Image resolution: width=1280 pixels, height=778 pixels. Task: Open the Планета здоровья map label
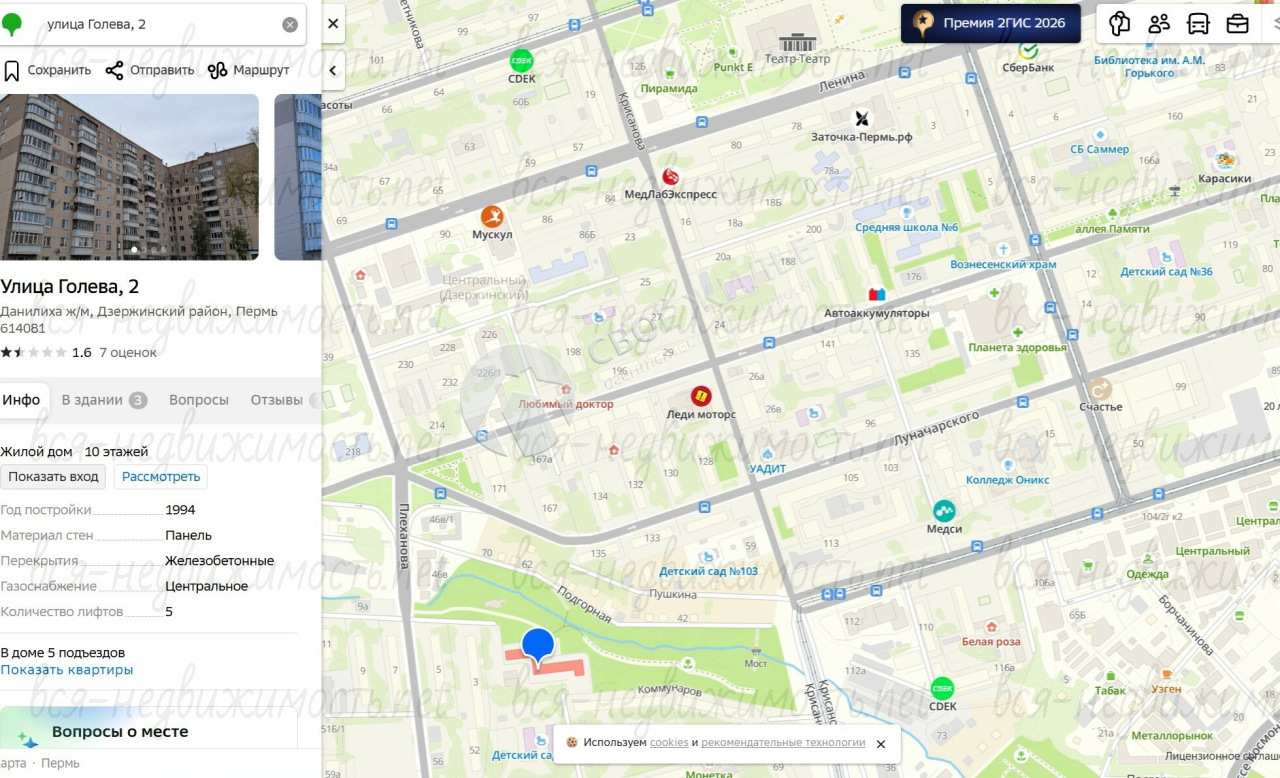pyautogui.click(x=1017, y=348)
